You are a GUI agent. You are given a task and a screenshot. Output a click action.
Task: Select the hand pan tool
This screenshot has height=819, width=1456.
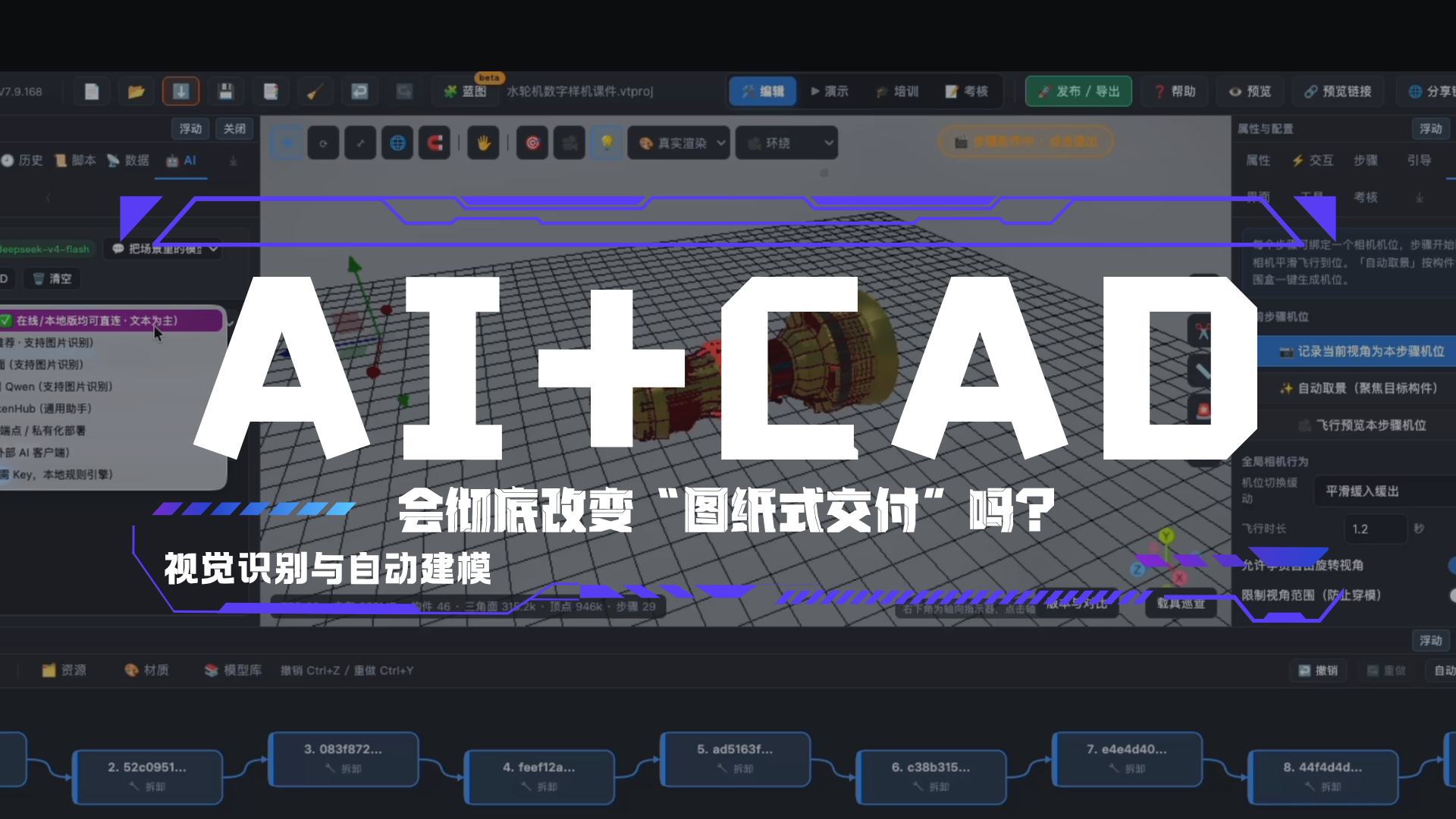tap(484, 143)
